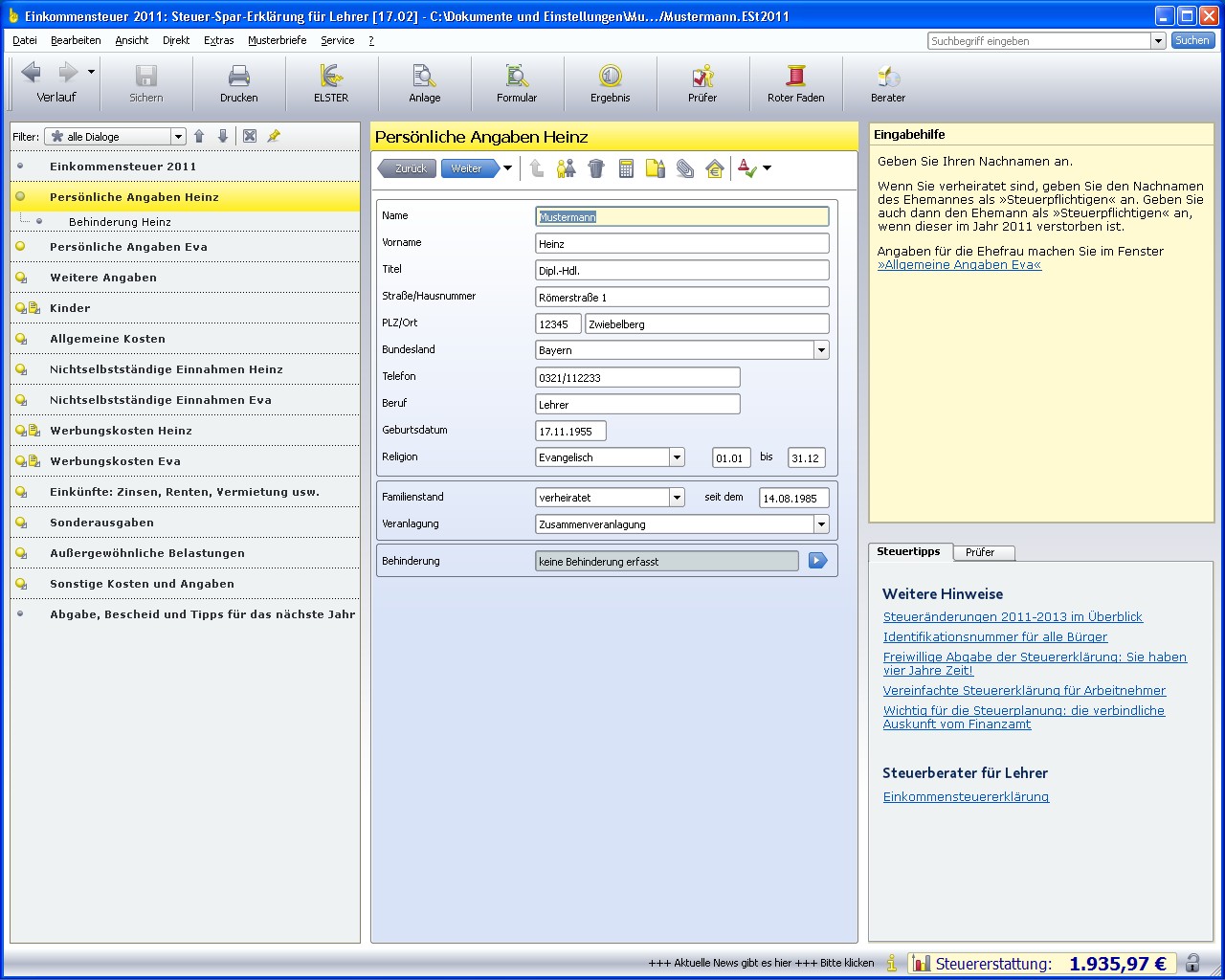Click the filter move-up arrow icon
Screen dimensions: 1225x980
[x=199, y=136]
